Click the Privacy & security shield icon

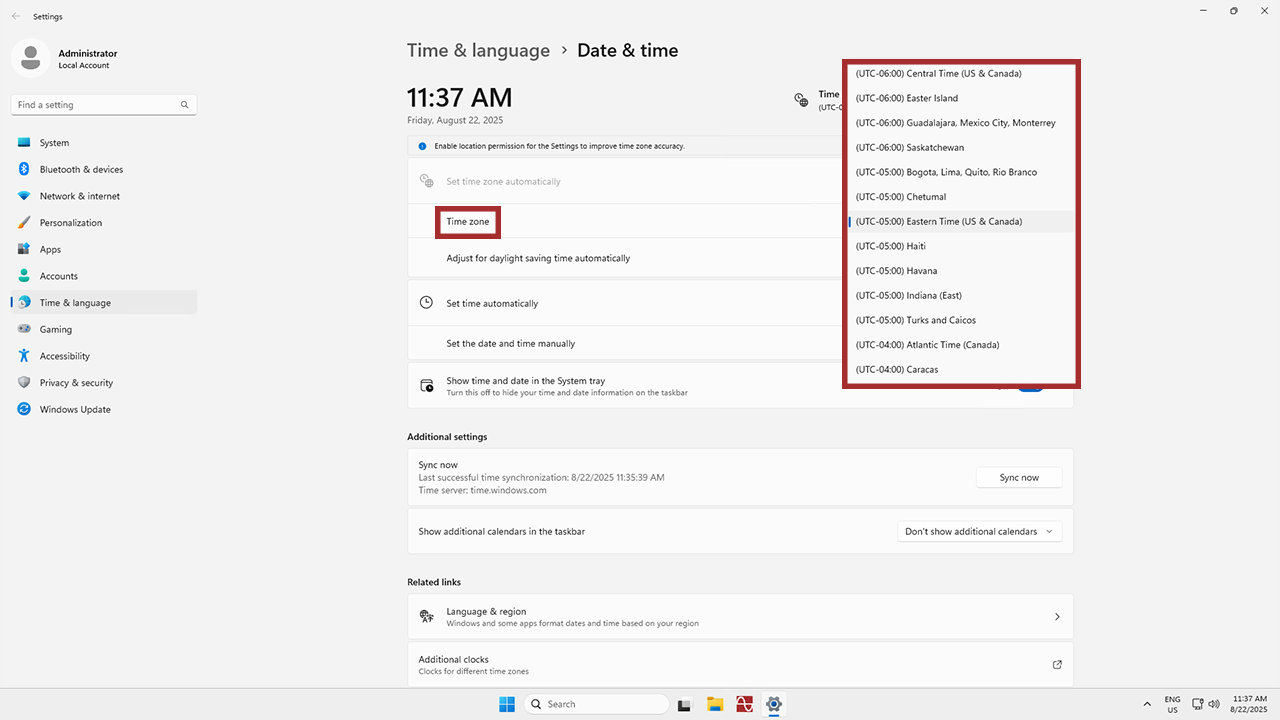point(24,383)
